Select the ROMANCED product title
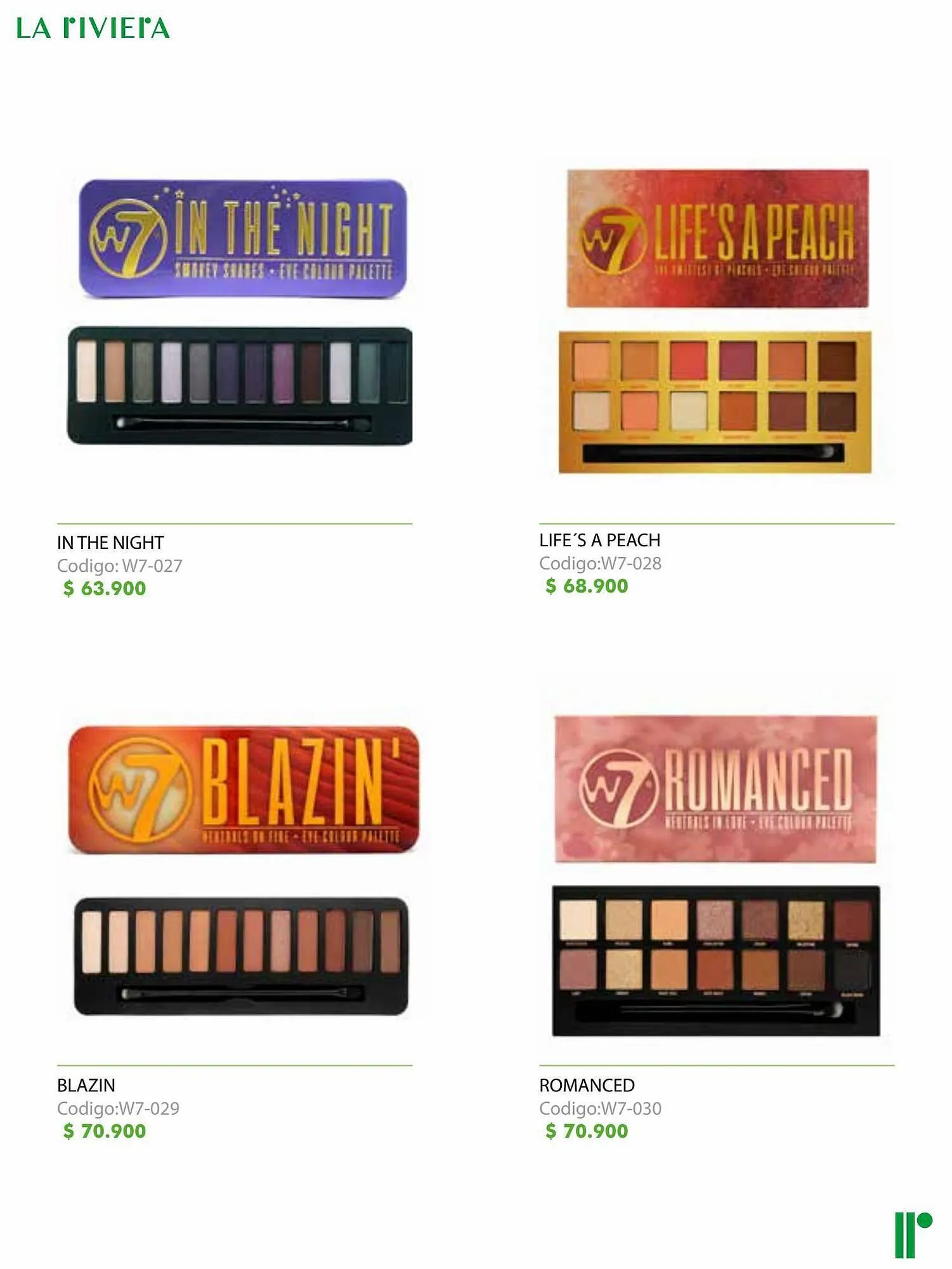The image size is (952, 1269). pyautogui.click(x=587, y=1085)
